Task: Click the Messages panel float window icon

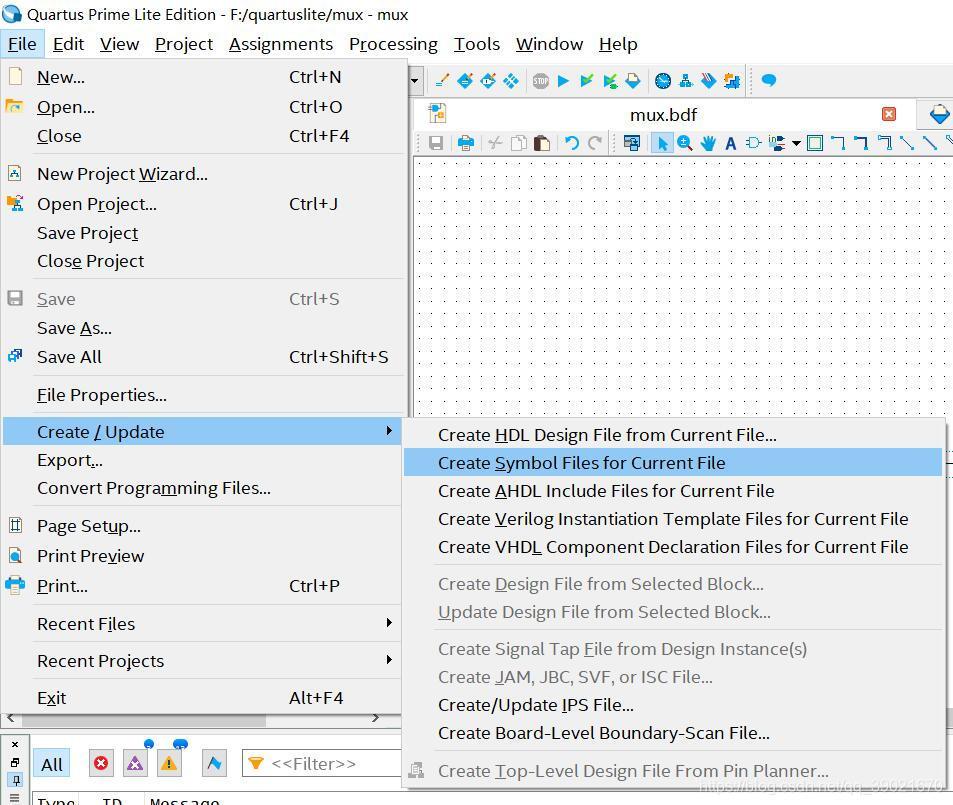Action: [x=15, y=762]
